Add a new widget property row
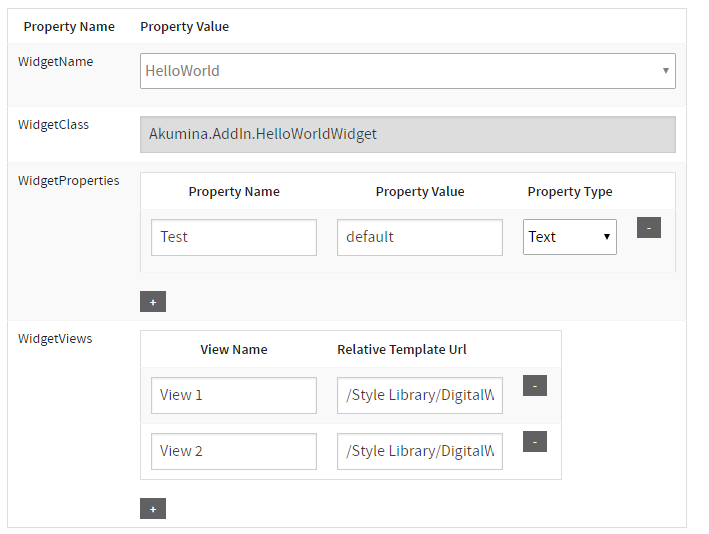Image resolution: width=709 pixels, height=534 pixels. (x=153, y=302)
